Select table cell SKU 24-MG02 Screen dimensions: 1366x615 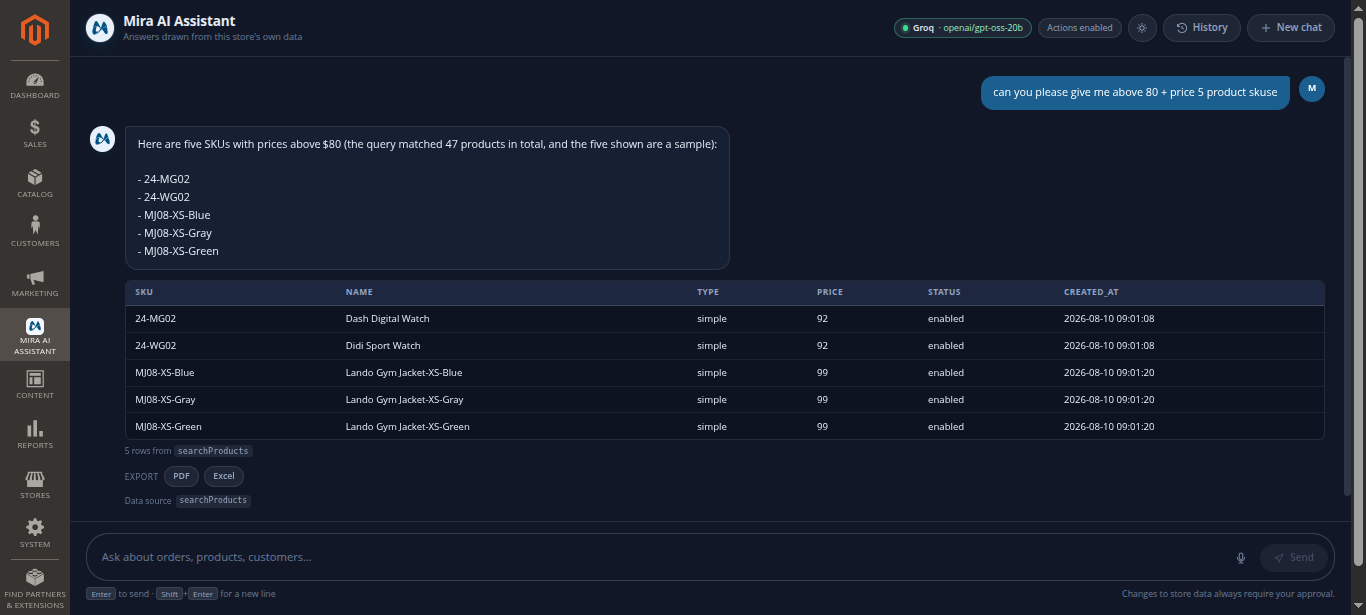click(x=155, y=319)
